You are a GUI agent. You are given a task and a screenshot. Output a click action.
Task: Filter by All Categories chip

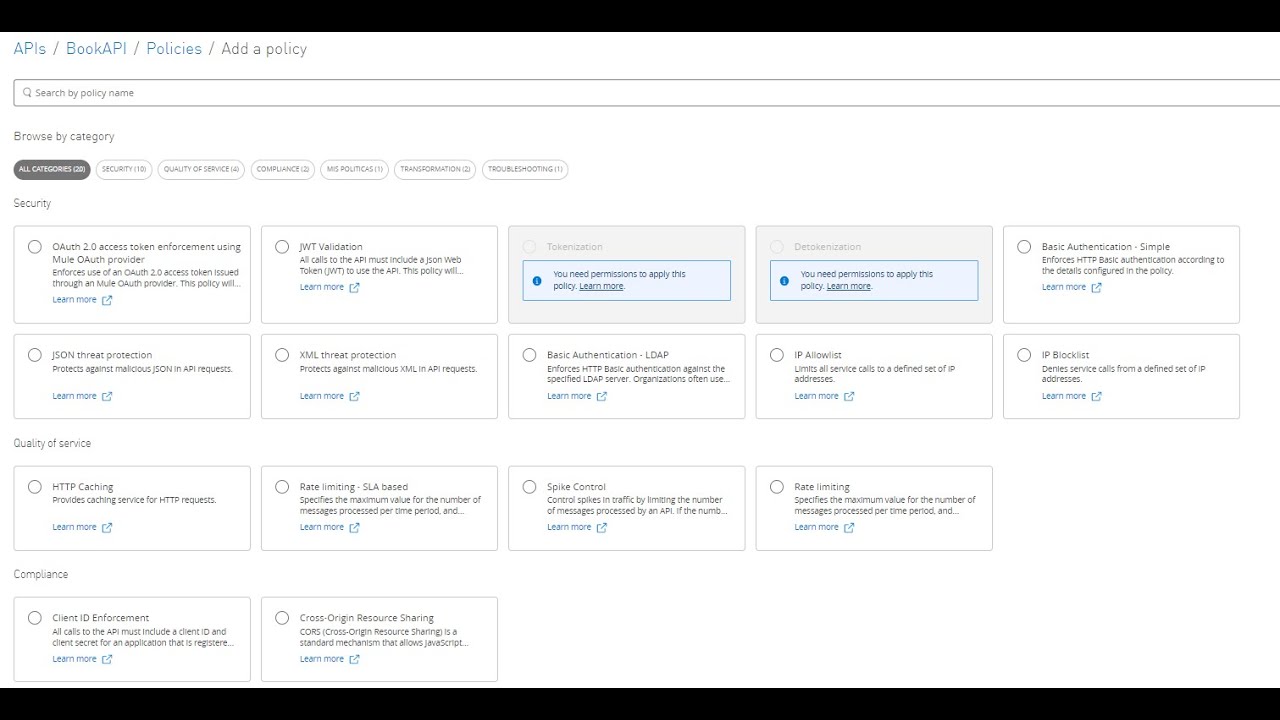point(52,169)
